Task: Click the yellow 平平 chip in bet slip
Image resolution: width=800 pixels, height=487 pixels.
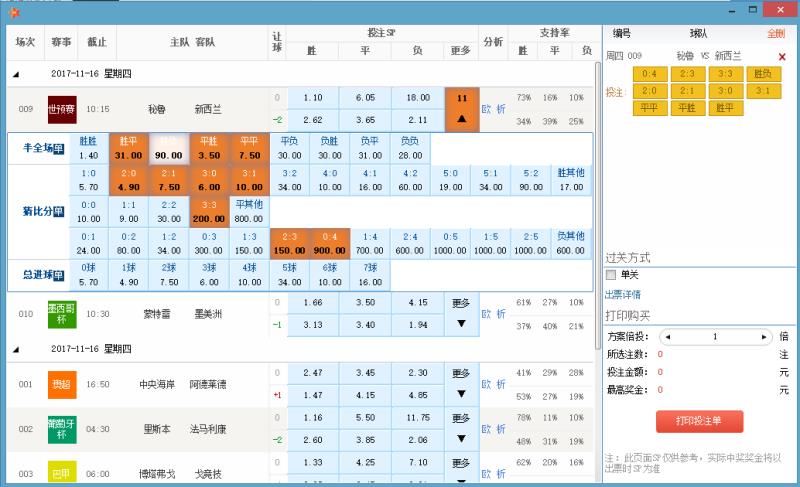Action: [x=650, y=108]
